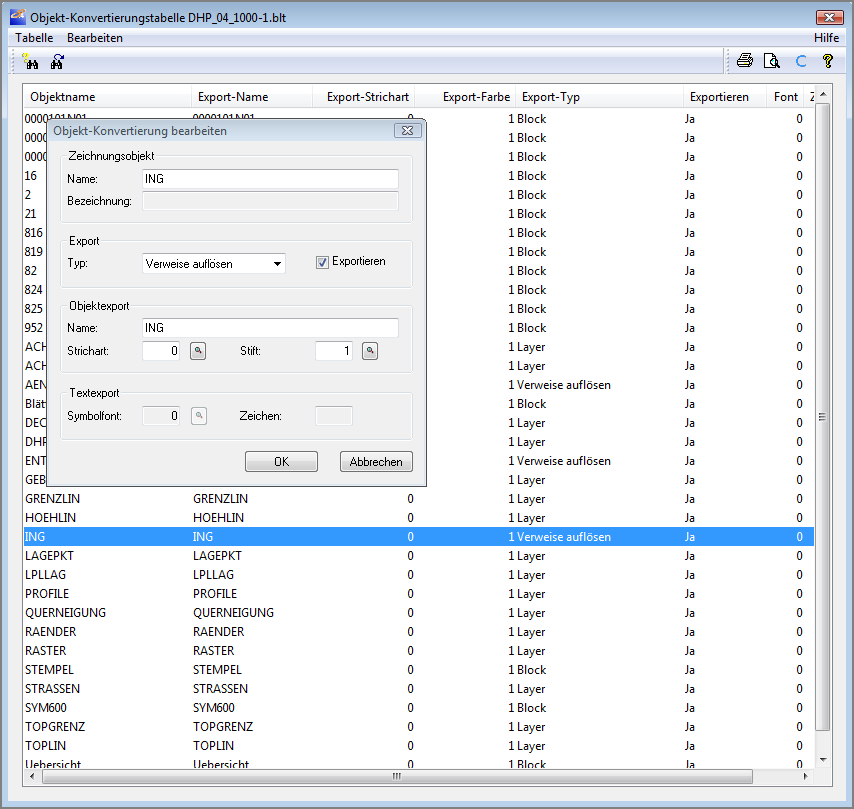
Task: Click the Export-Name column header
Action: tap(252, 97)
